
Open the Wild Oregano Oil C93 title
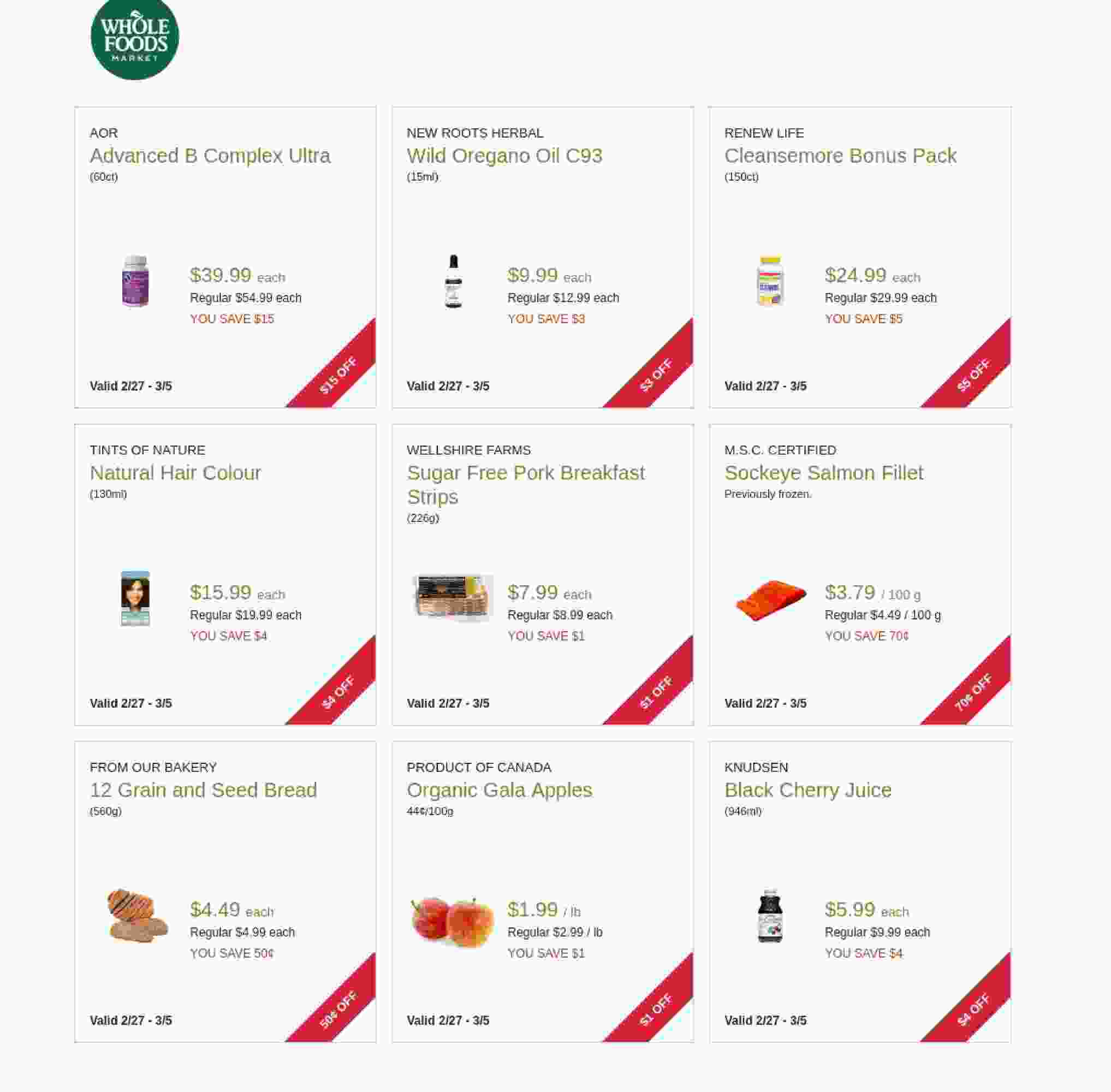click(x=504, y=156)
